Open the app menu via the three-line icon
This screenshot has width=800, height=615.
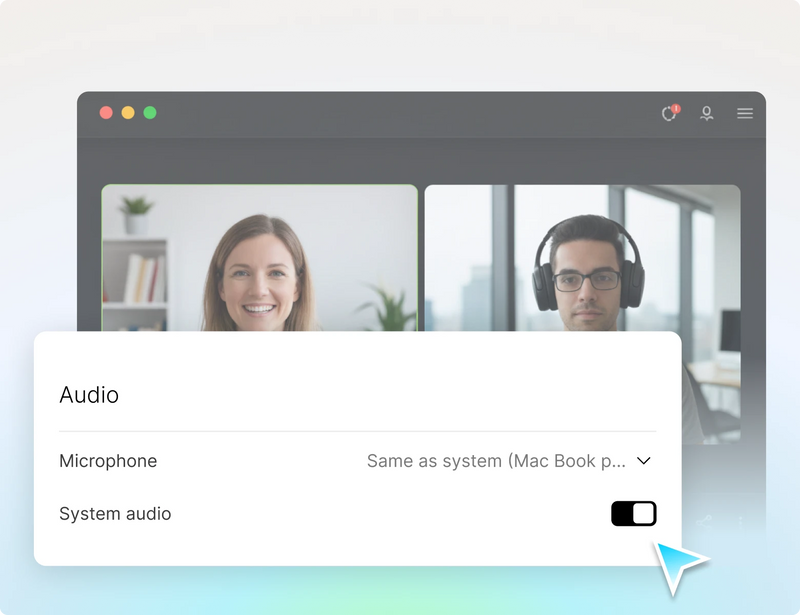(745, 113)
